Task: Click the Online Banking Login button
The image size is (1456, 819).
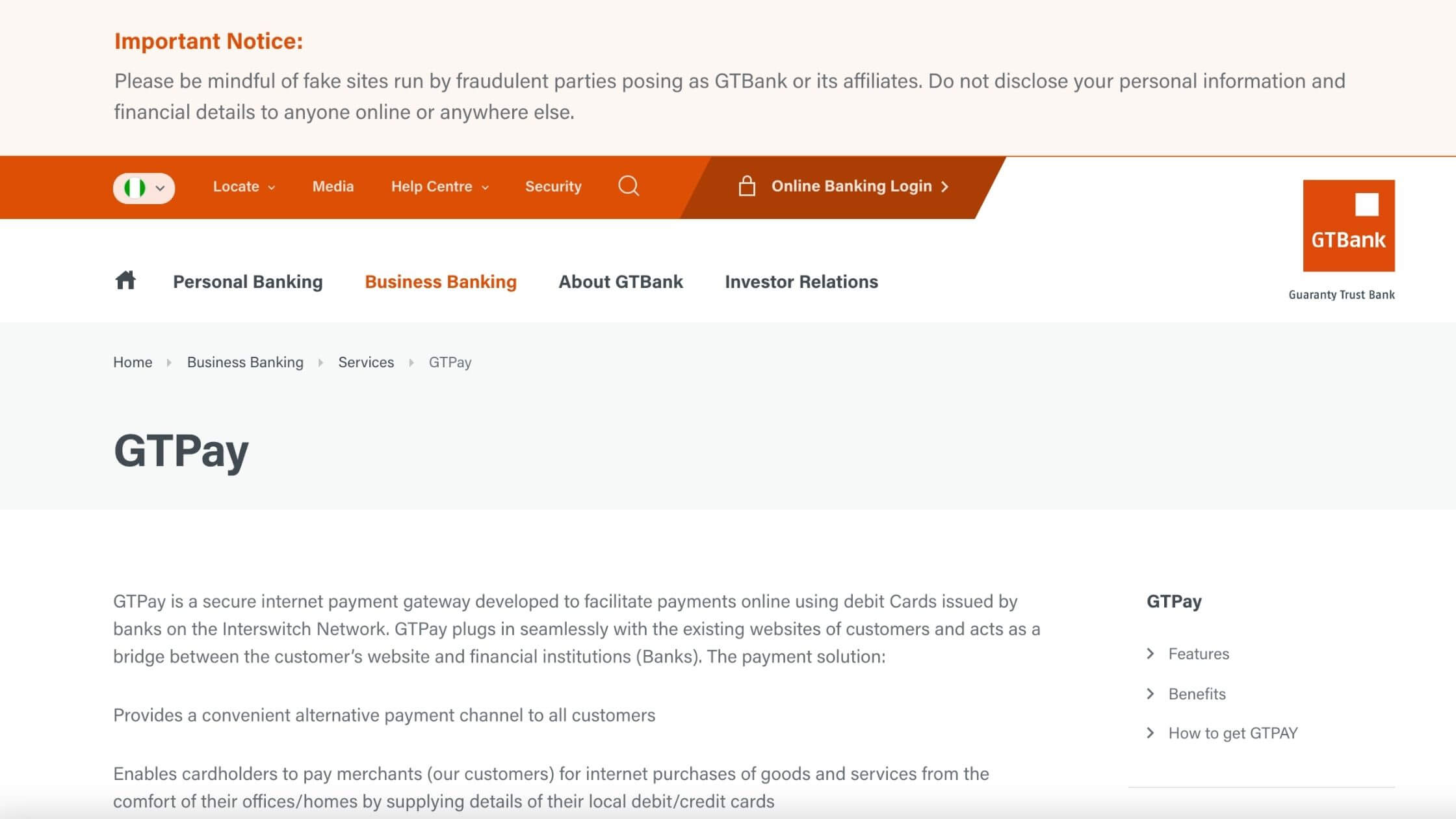Action: [x=844, y=187]
